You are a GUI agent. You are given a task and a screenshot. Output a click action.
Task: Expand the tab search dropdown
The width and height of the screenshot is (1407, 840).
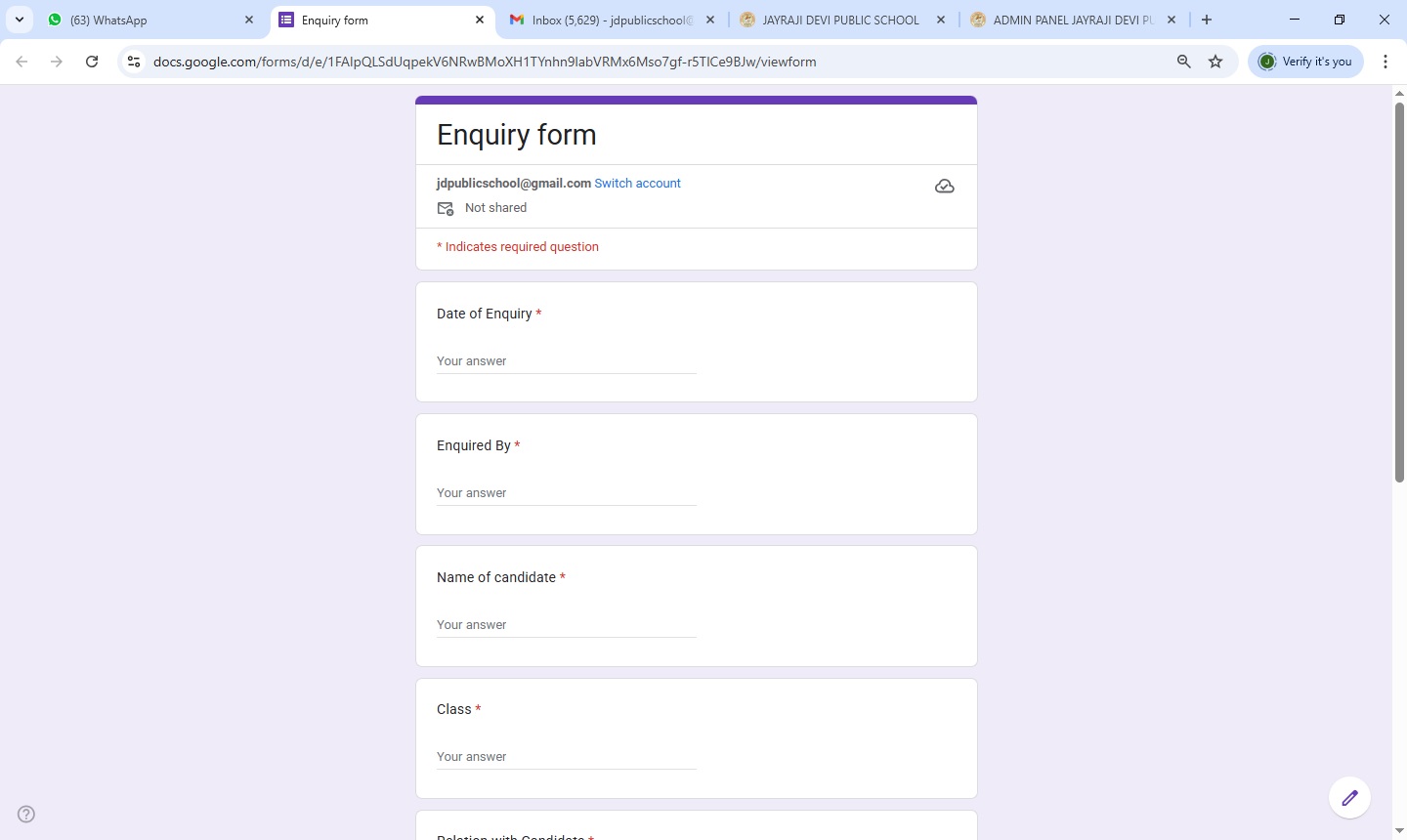point(20,20)
